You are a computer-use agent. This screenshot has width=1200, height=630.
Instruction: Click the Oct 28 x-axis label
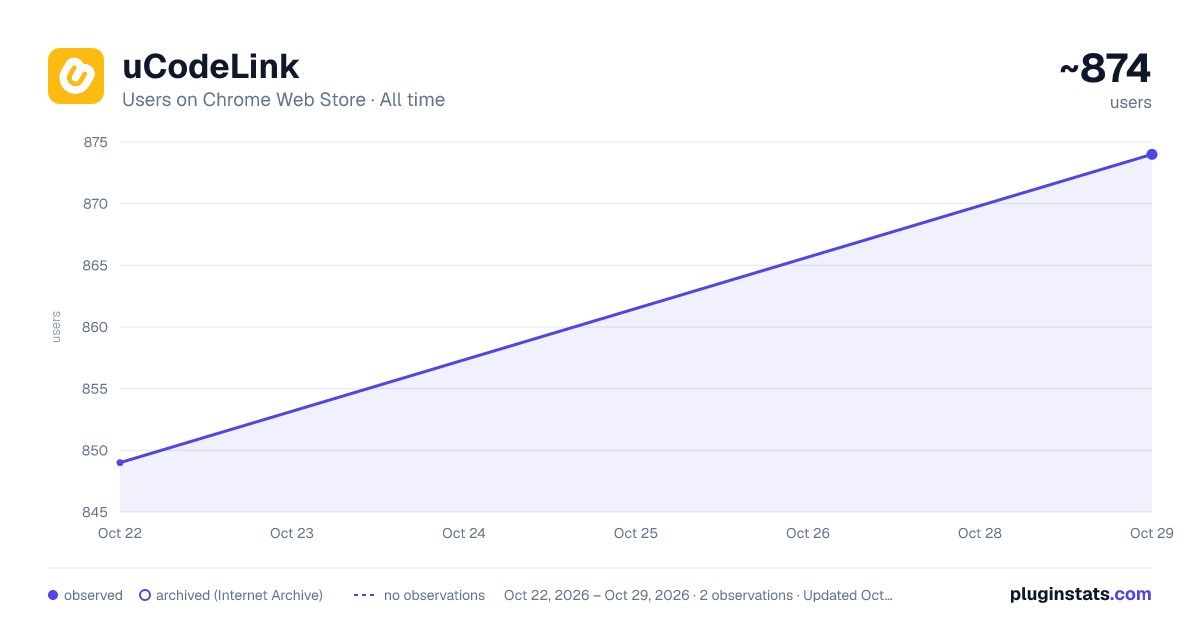pyautogui.click(x=980, y=533)
